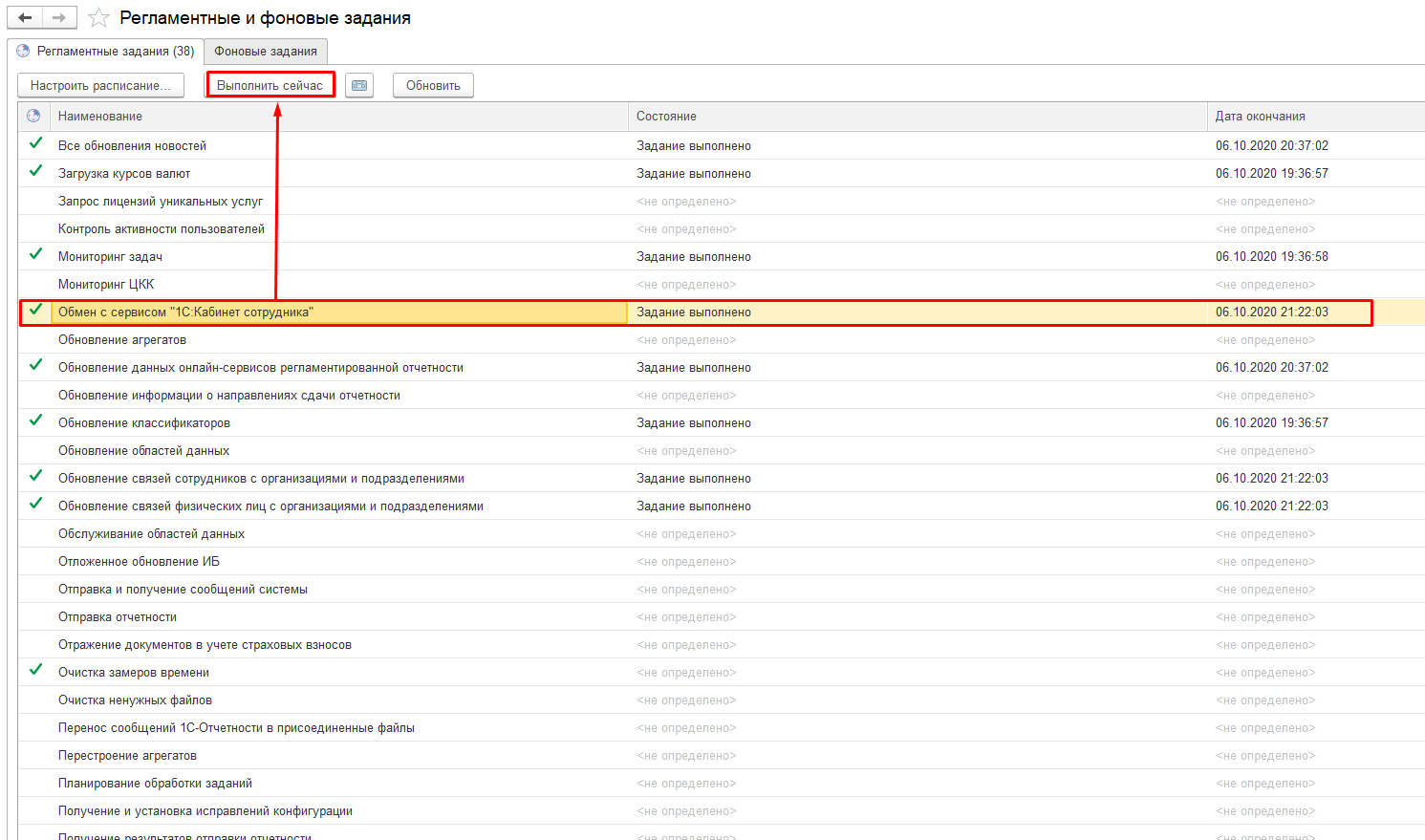
Task: Click green checkmark of Загрузка курсов валют
Action: pos(35,171)
